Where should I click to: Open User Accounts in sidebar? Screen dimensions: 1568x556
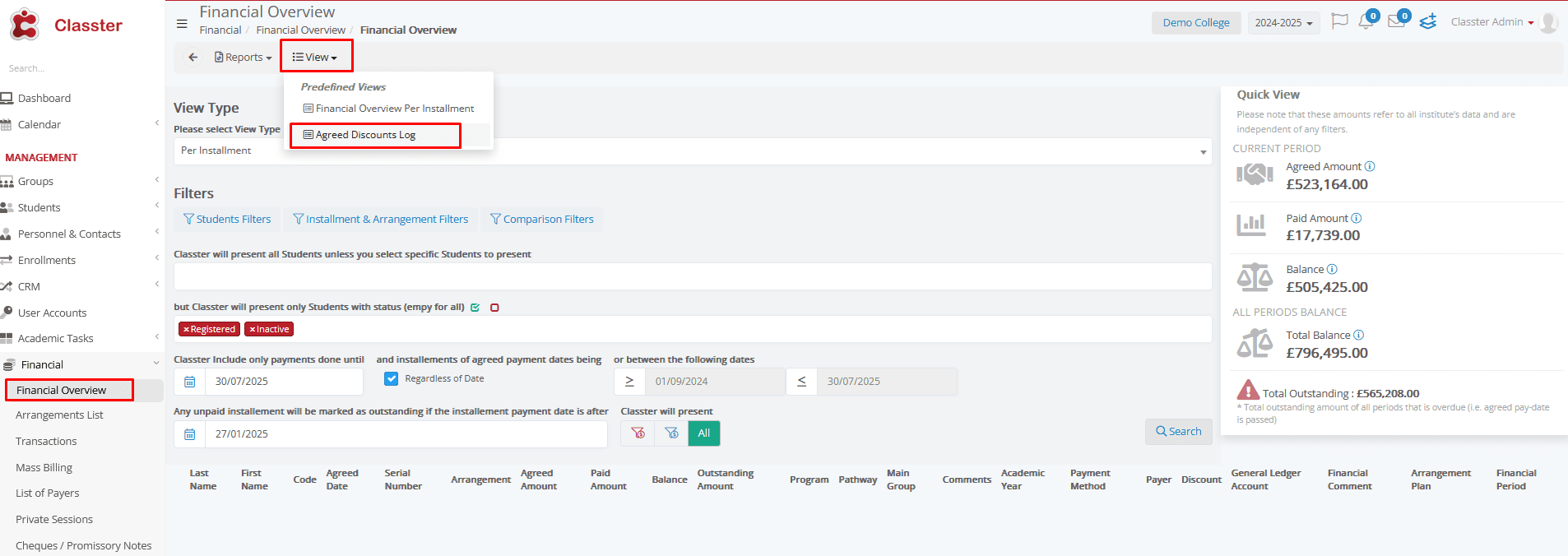point(52,313)
